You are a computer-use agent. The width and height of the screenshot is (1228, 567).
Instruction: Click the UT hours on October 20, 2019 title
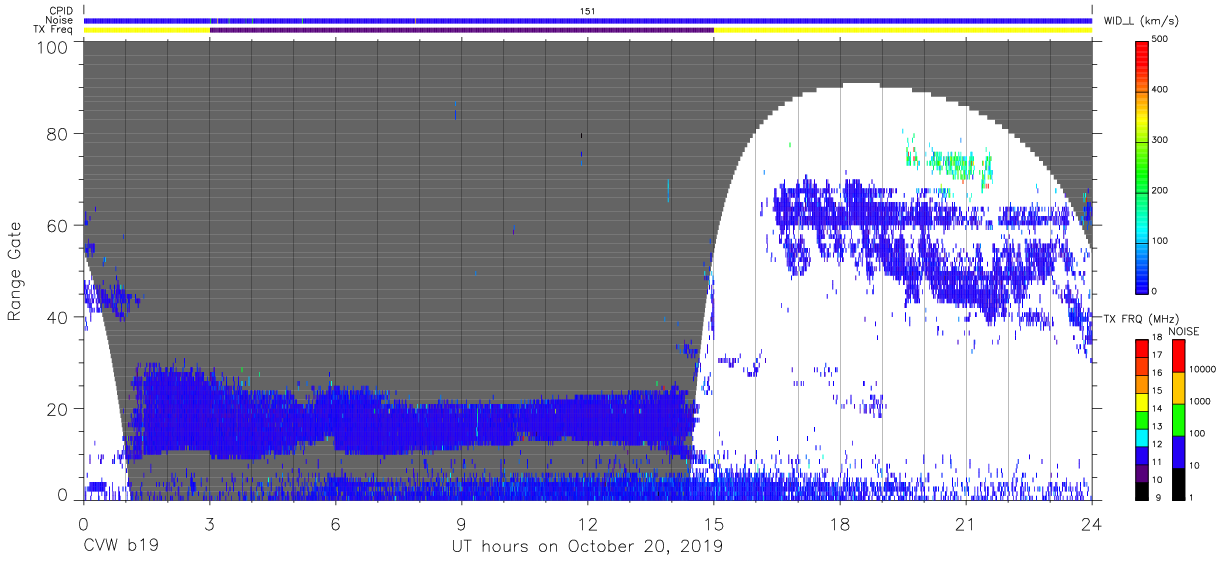coord(587,546)
